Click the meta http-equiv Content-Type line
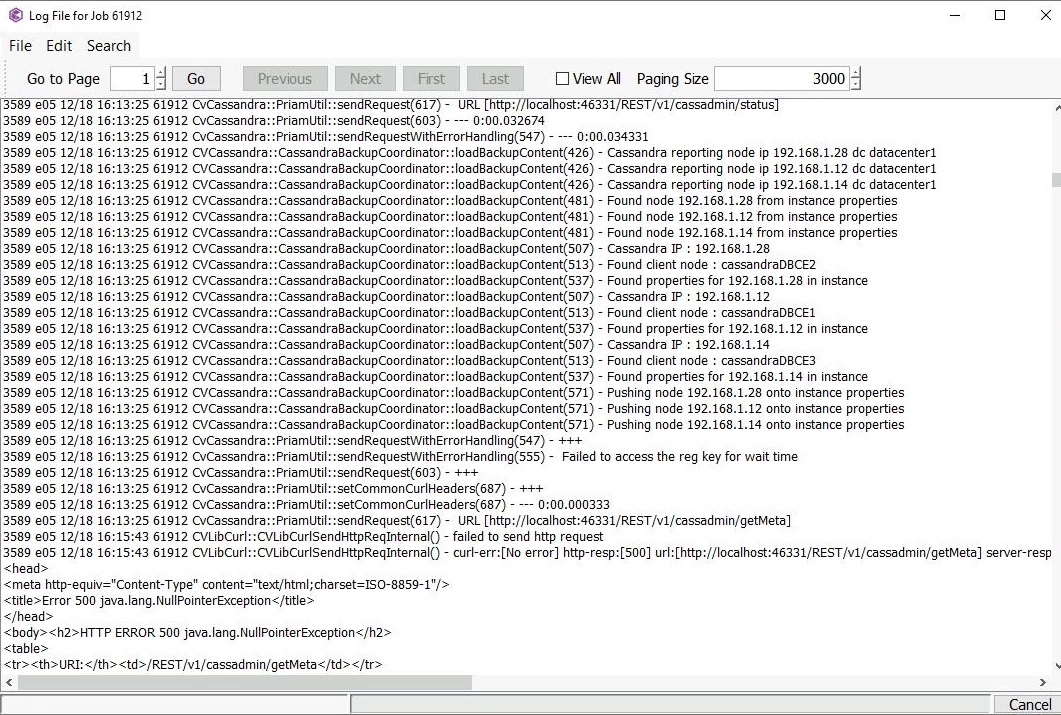This screenshot has height=715, width=1061. [x=226, y=584]
